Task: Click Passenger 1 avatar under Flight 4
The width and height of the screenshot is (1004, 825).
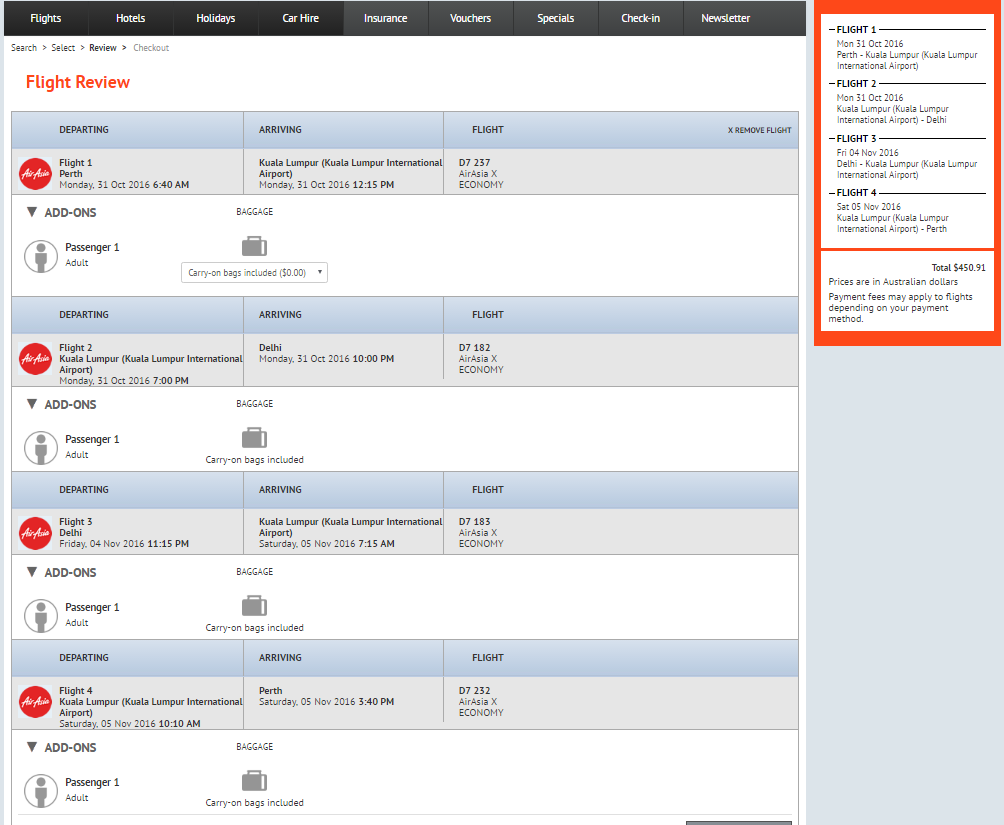Action: click(x=41, y=791)
